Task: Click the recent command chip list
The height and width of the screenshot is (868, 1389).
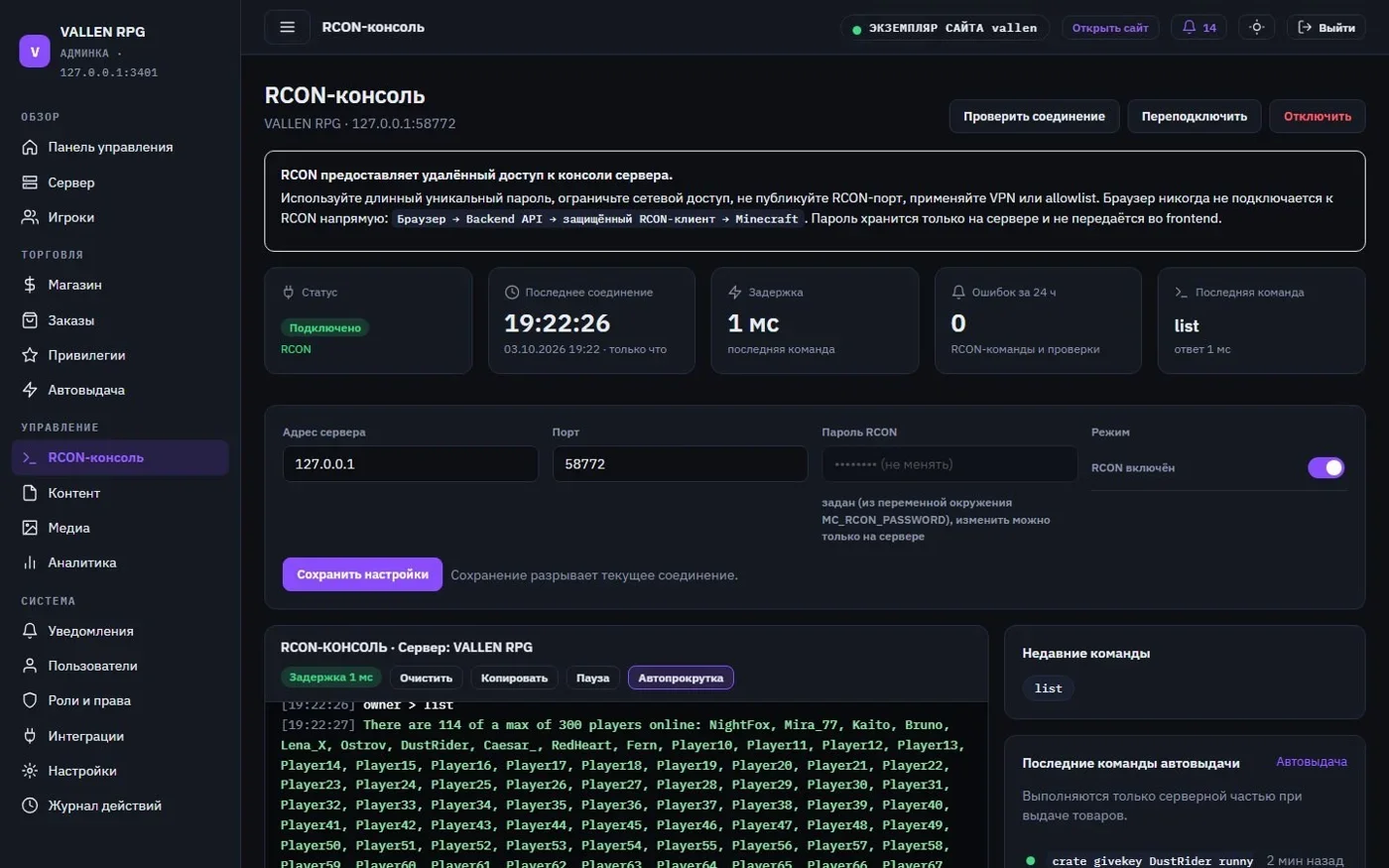Action: click(x=1049, y=688)
